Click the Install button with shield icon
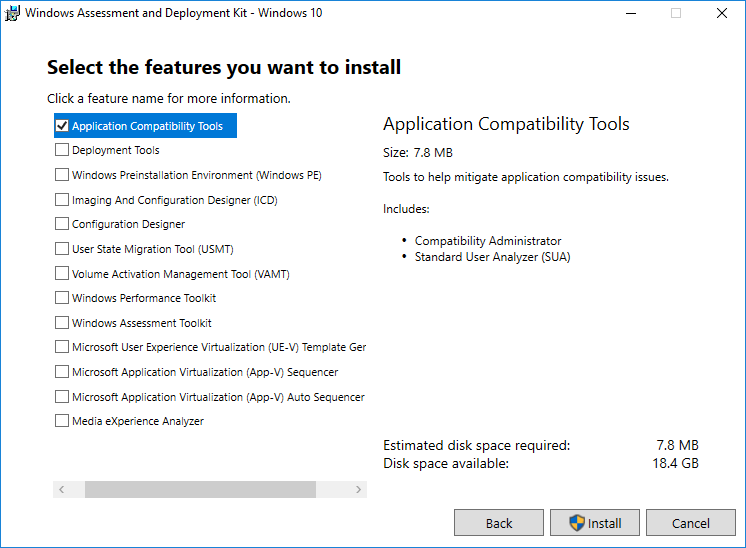The image size is (746, 548). 595,523
